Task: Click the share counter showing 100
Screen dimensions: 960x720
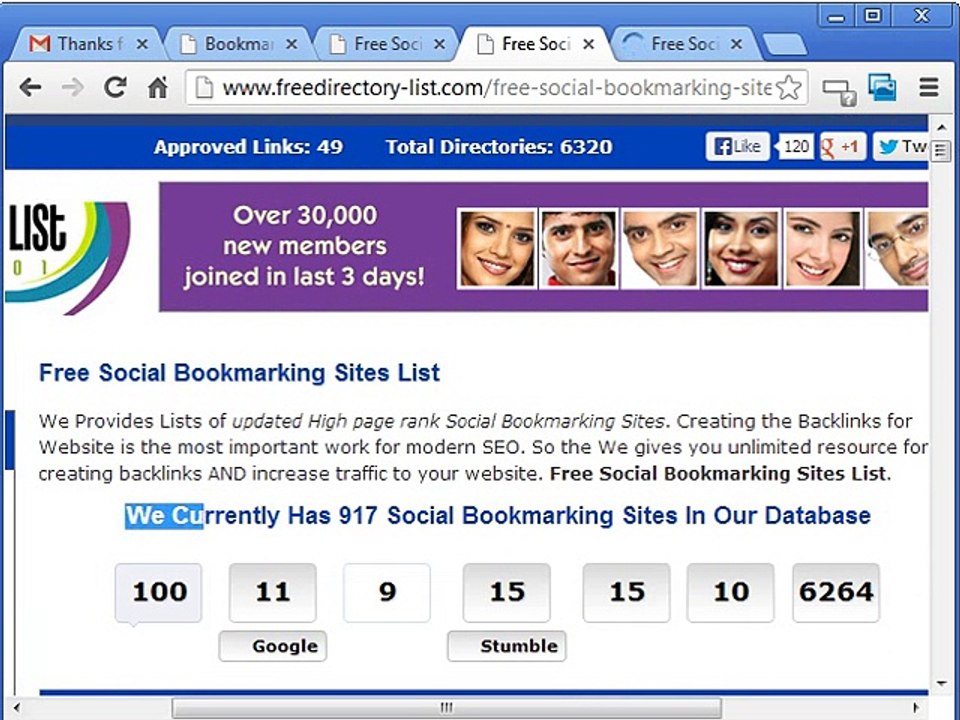Action: tap(159, 593)
